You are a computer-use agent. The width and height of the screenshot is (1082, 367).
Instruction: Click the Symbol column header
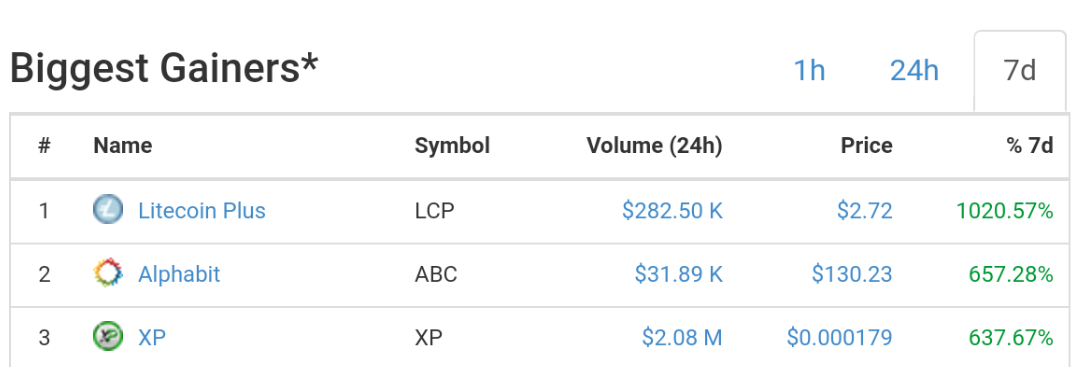click(x=452, y=146)
